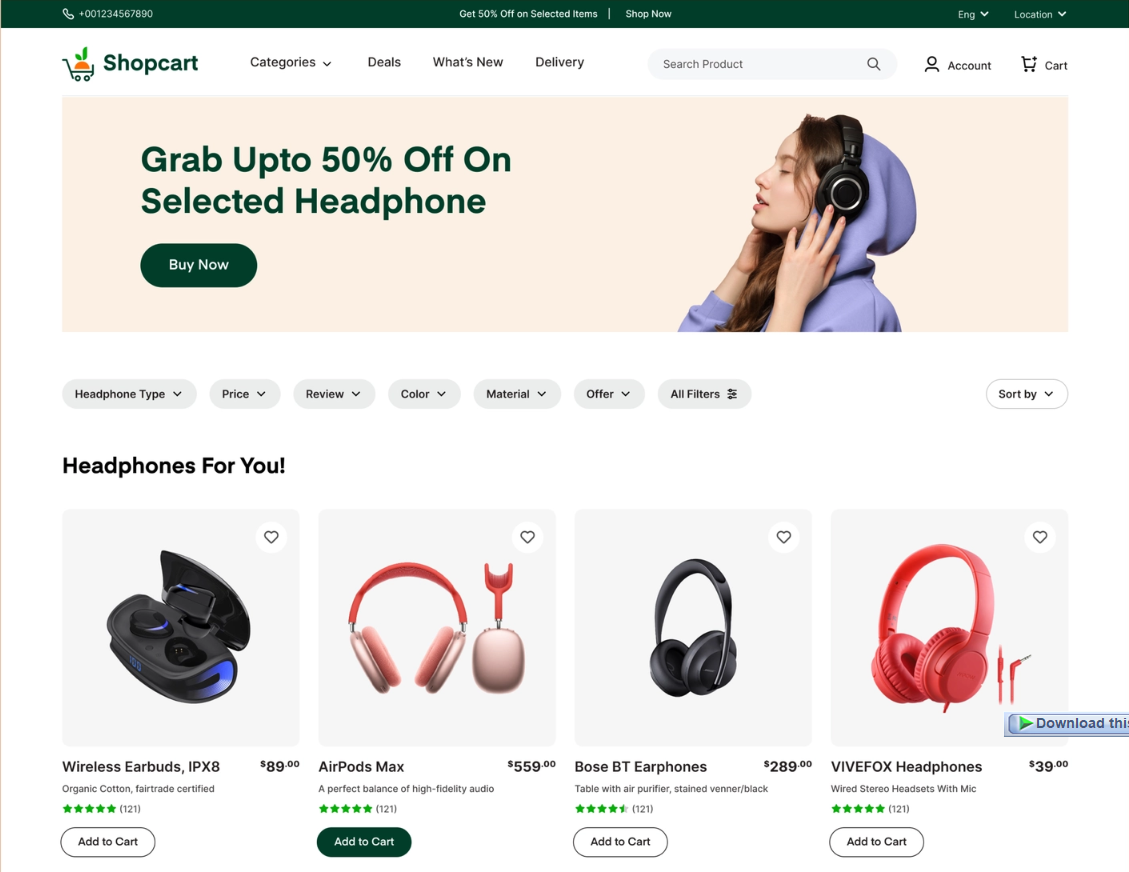Open Account via the user icon
Screen dimensions: 1129x872
point(931,65)
